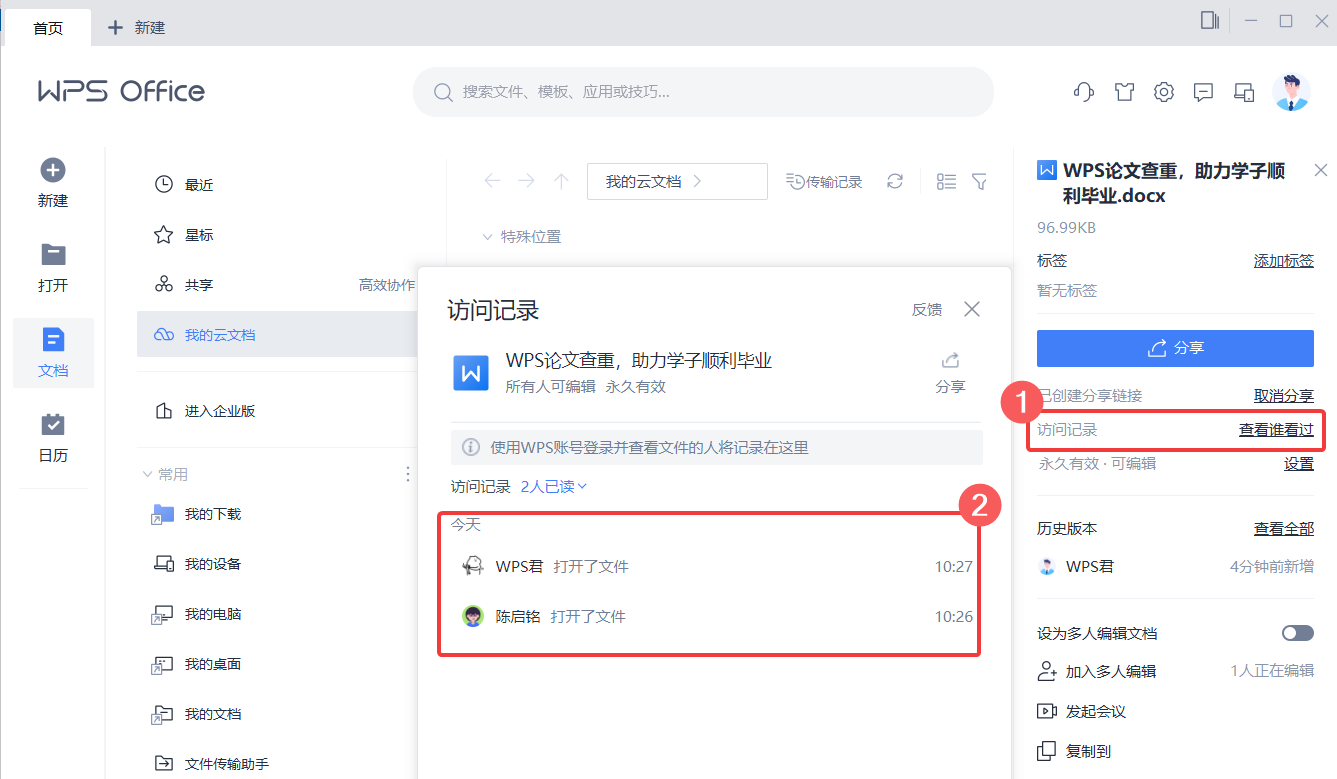The height and width of the screenshot is (779, 1337).
Task: Copy the document using 复制到
Action: (x=1088, y=751)
